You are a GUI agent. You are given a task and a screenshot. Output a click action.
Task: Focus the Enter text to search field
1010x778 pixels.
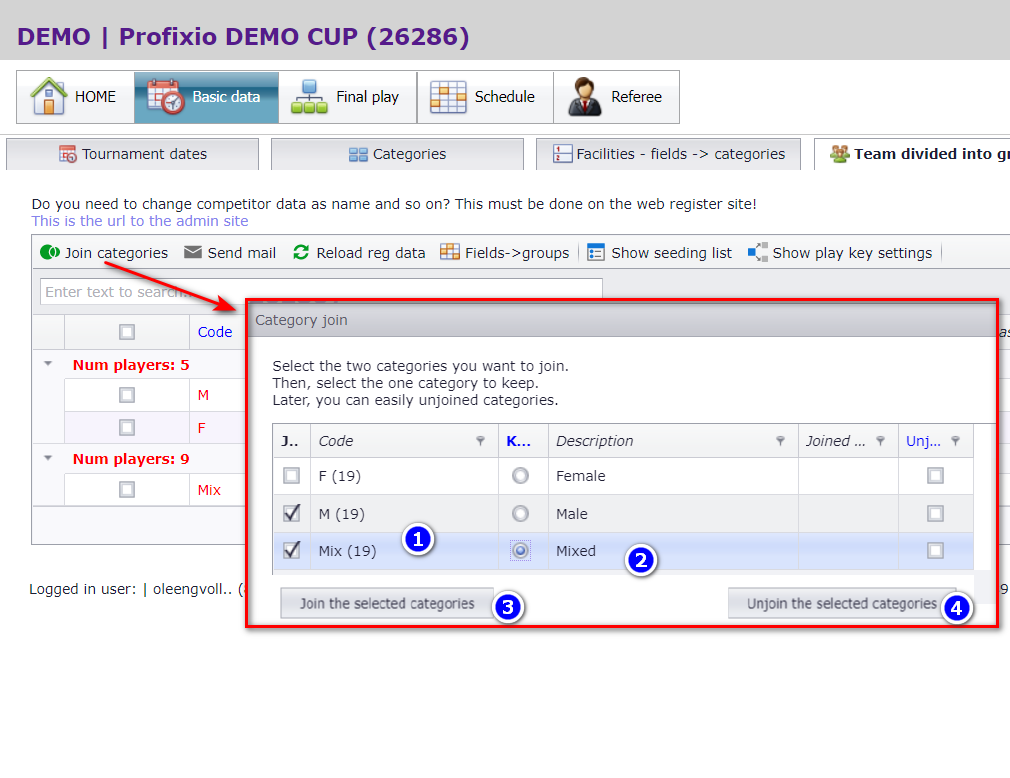pyautogui.click(x=321, y=292)
